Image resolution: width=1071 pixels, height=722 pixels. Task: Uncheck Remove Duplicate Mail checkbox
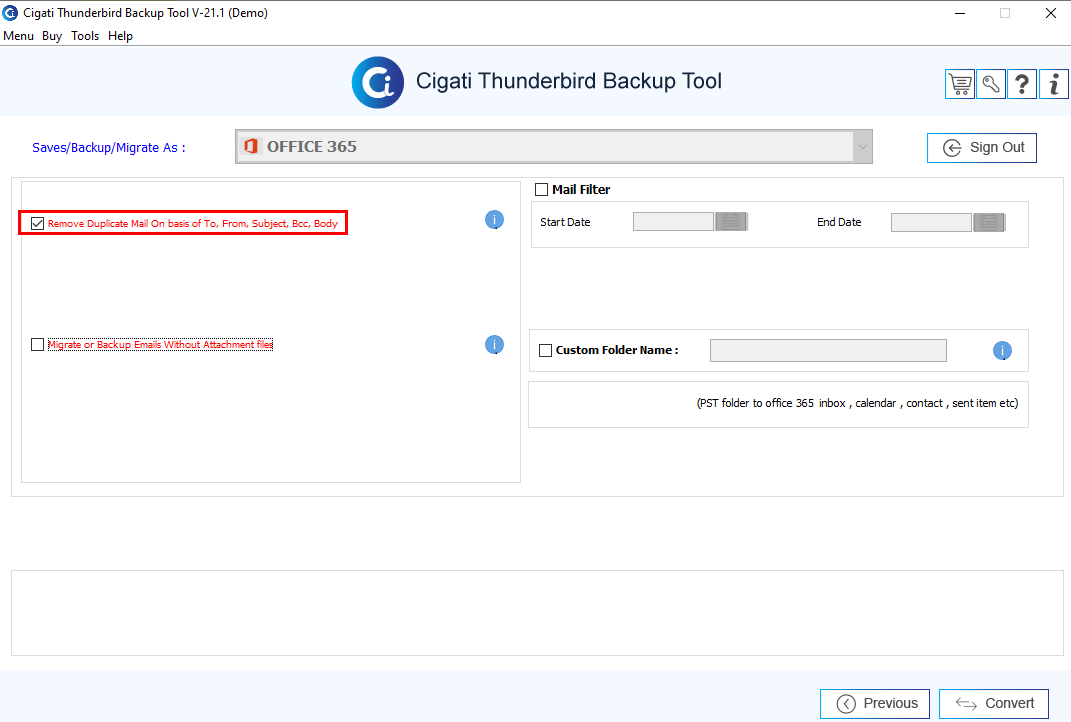[38, 223]
